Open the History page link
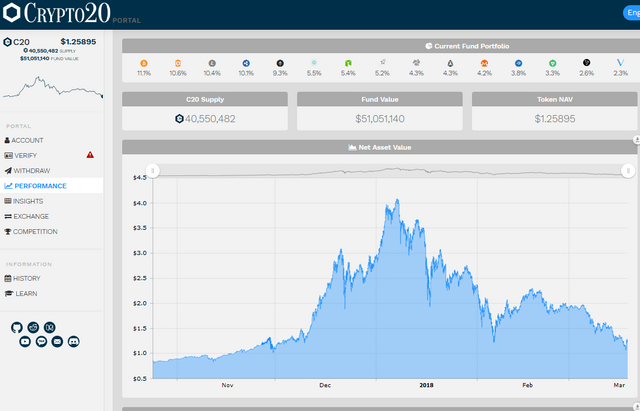 coord(22,278)
